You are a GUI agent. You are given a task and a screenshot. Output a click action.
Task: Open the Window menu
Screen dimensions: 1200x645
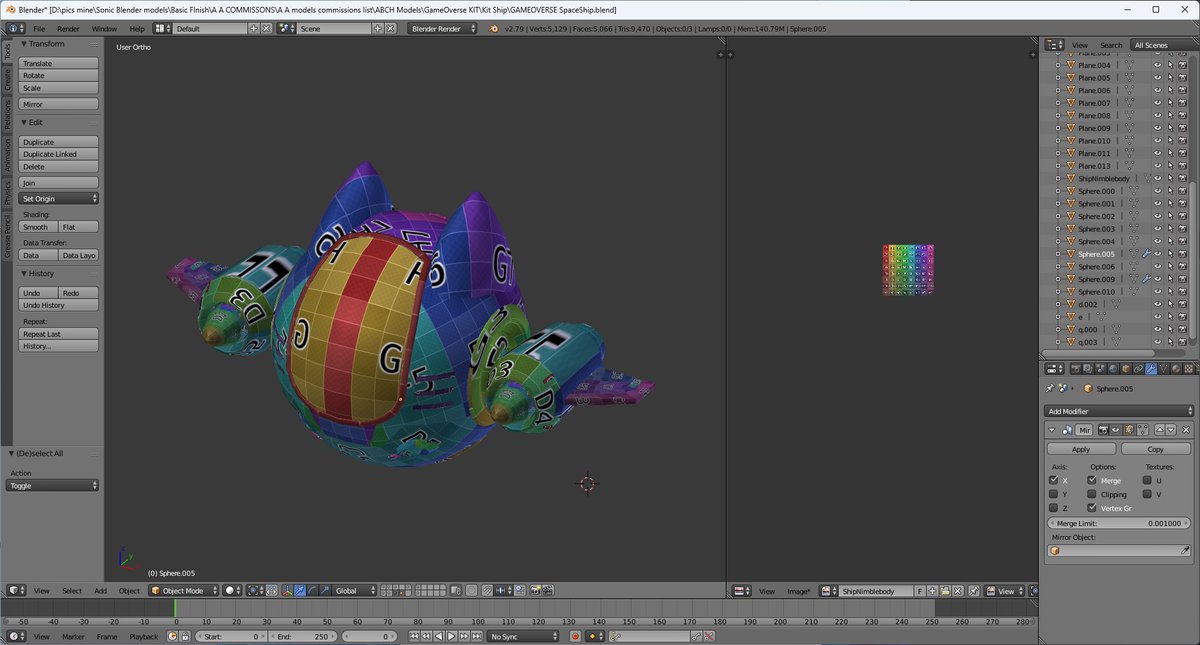point(103,29)
